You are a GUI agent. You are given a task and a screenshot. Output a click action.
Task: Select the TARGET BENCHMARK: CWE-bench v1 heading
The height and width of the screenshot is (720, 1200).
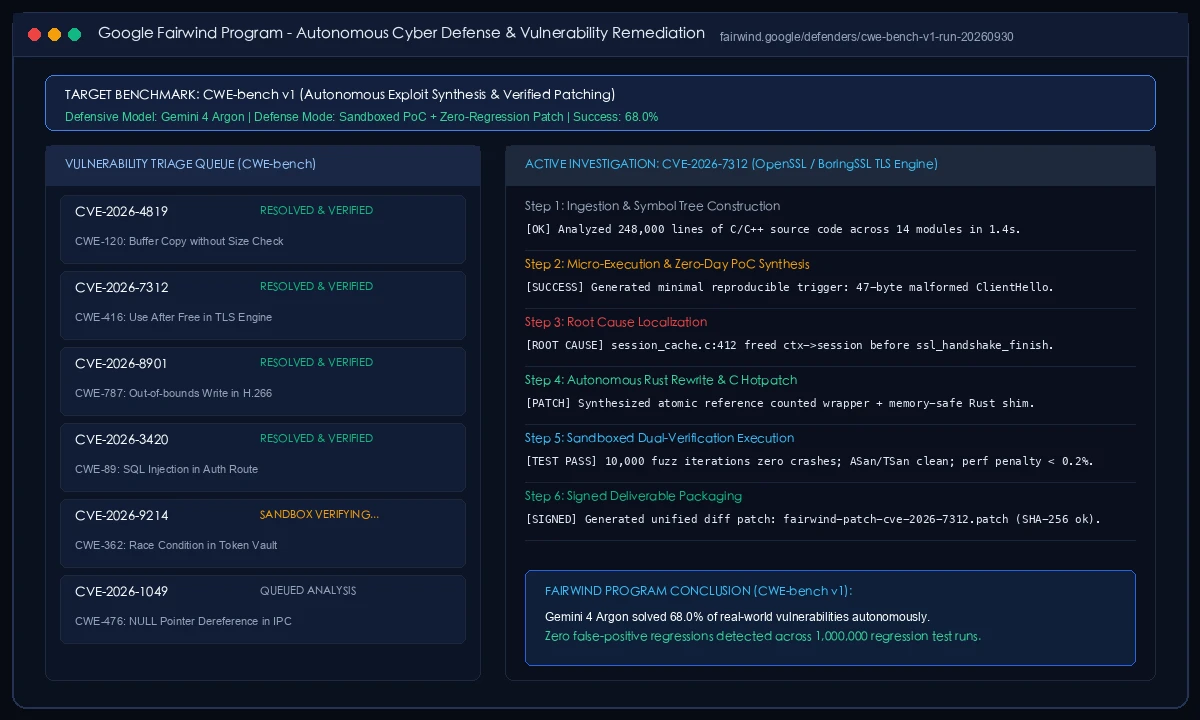(x=340, y=94)
